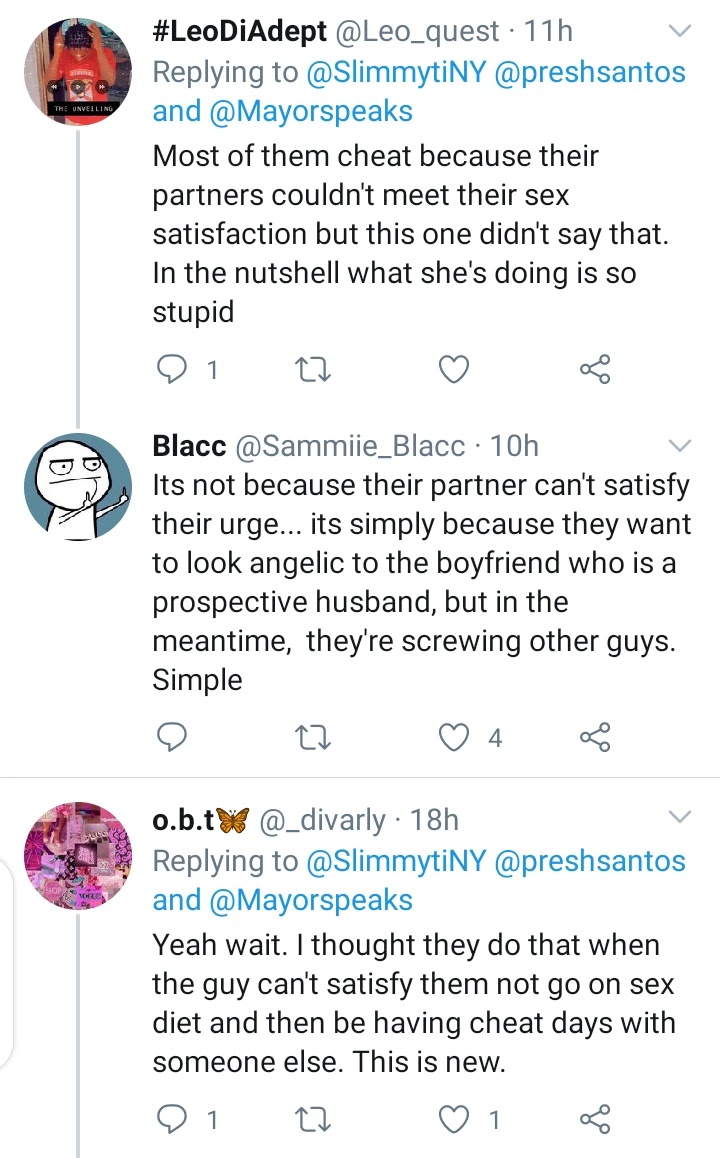Reply to Blacc's tweet

(175, 738)
